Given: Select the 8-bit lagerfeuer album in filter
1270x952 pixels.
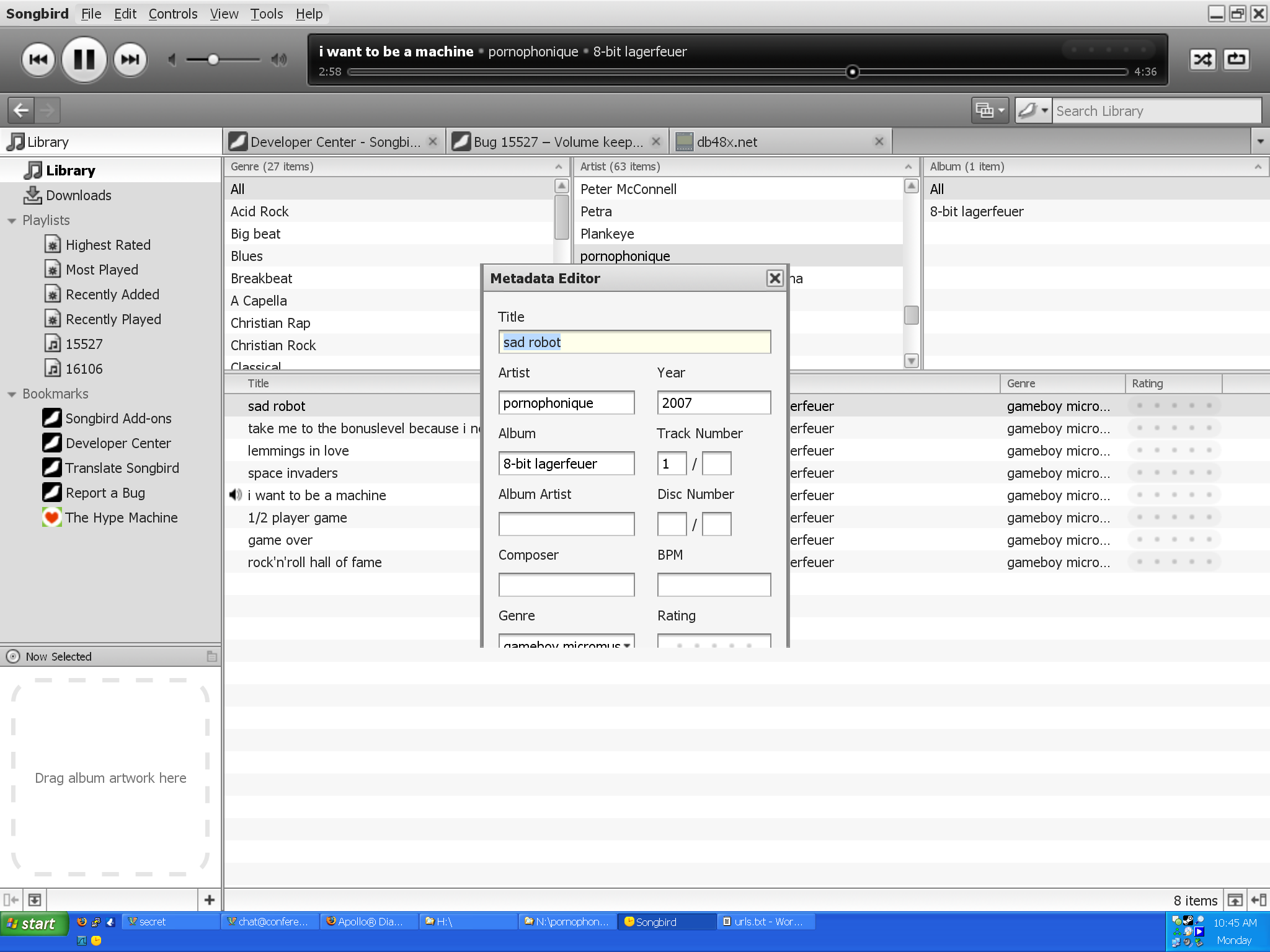Looking at the screenshot, I should pos(1096,211).
